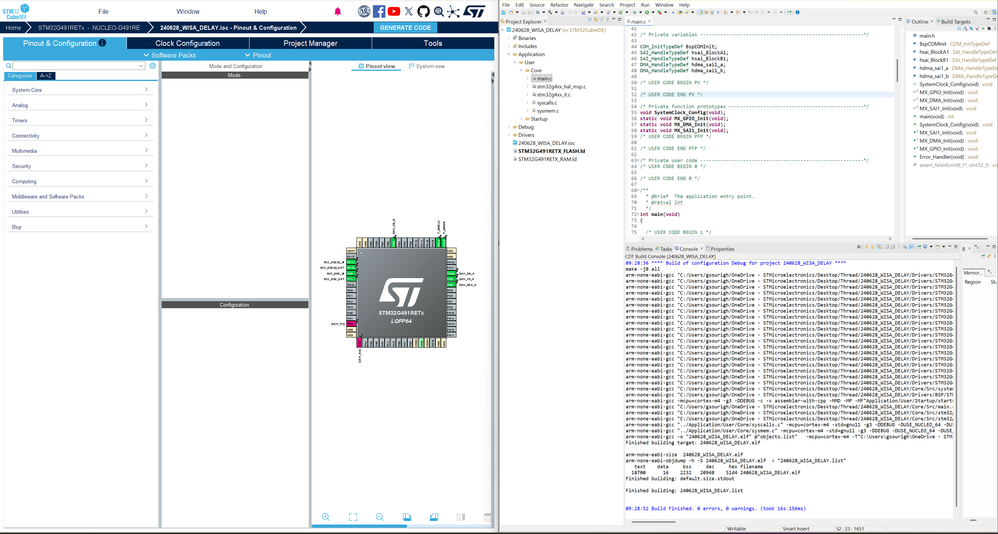Close the main.c editor tab
Screen dimensions: 998x534
(x=650, y=22)
